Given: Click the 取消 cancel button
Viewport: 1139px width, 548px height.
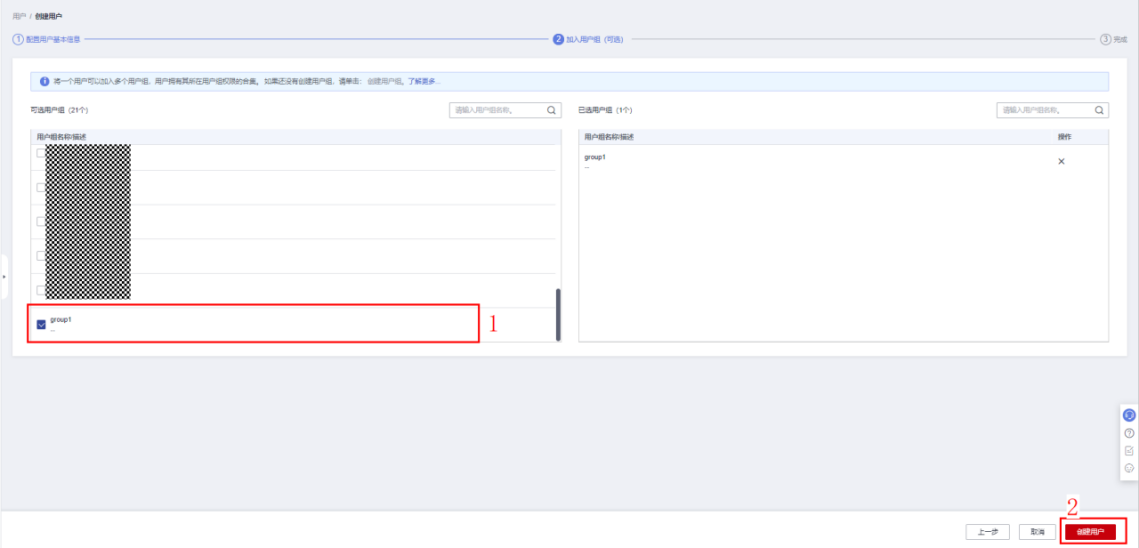Looking at the screenshot, I should (1037, 532).
